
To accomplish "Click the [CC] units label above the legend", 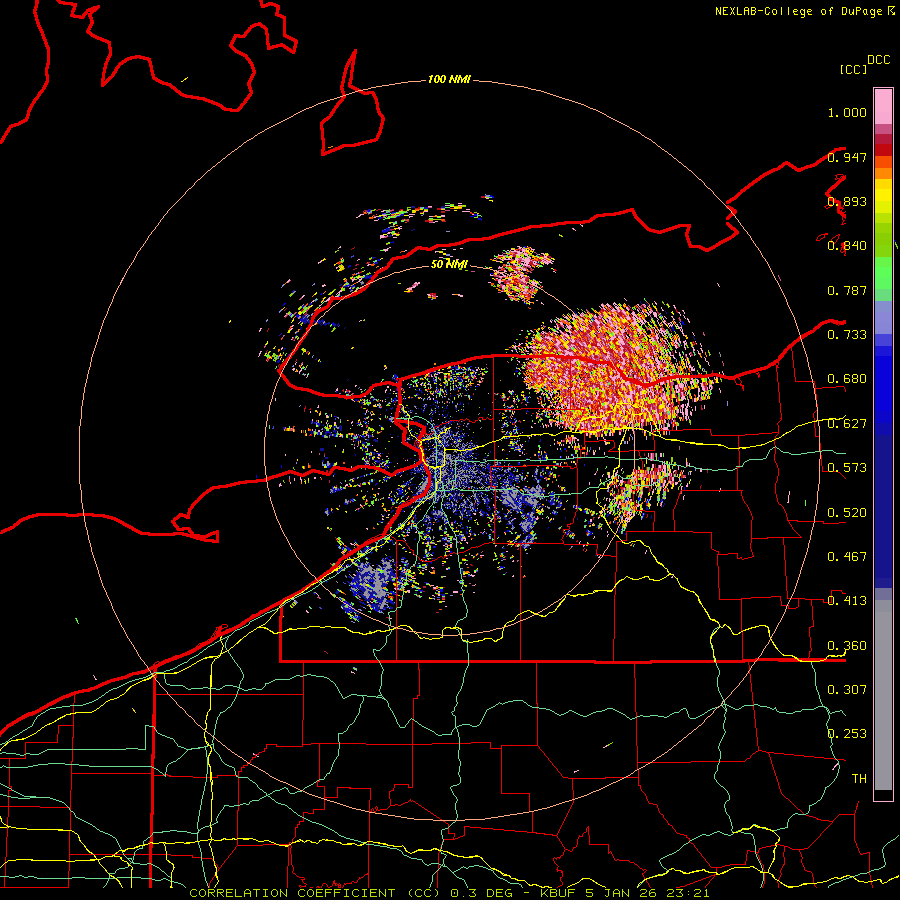I will pos(853,69).
